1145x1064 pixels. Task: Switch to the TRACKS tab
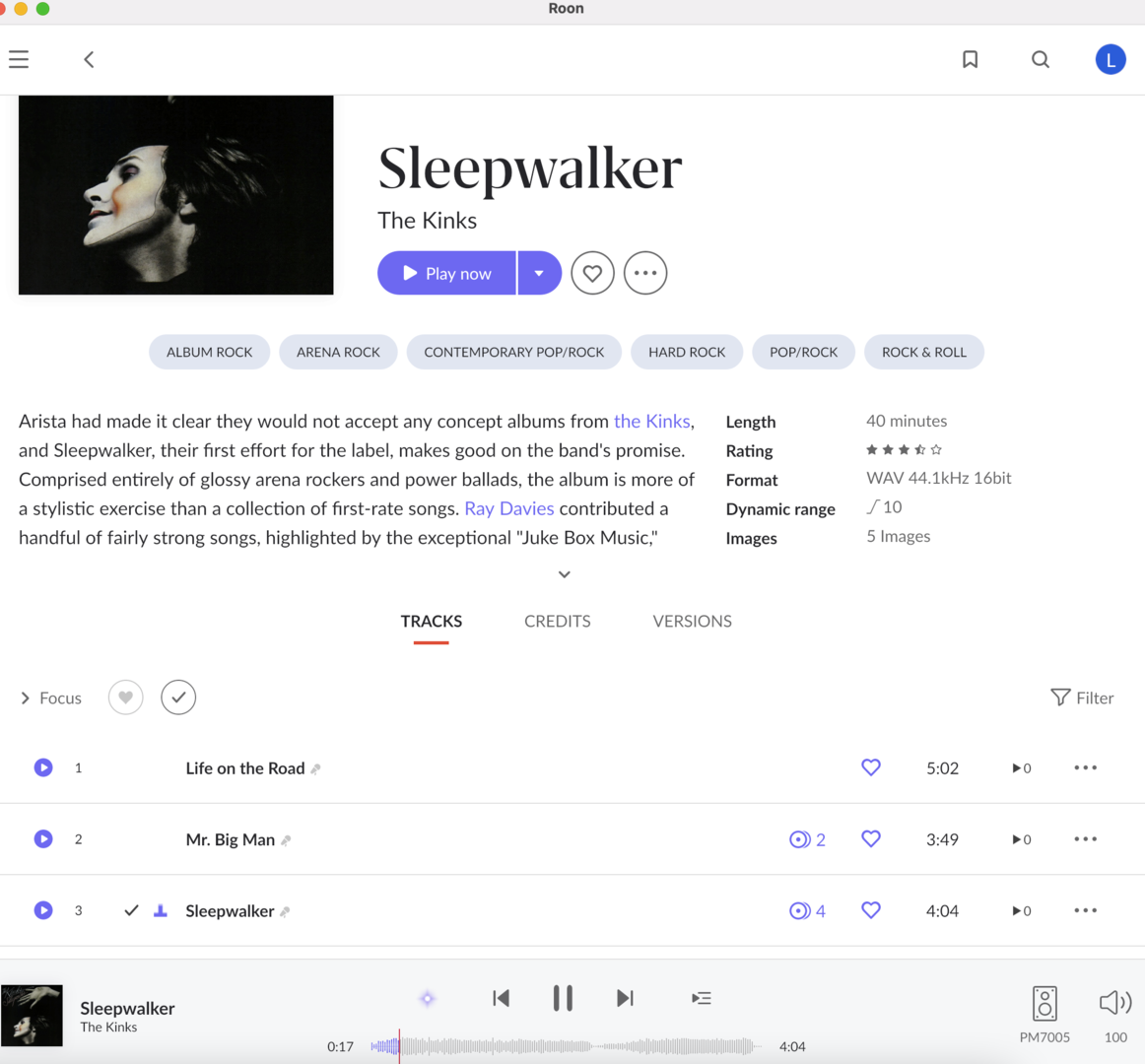[x=432, y=622]
